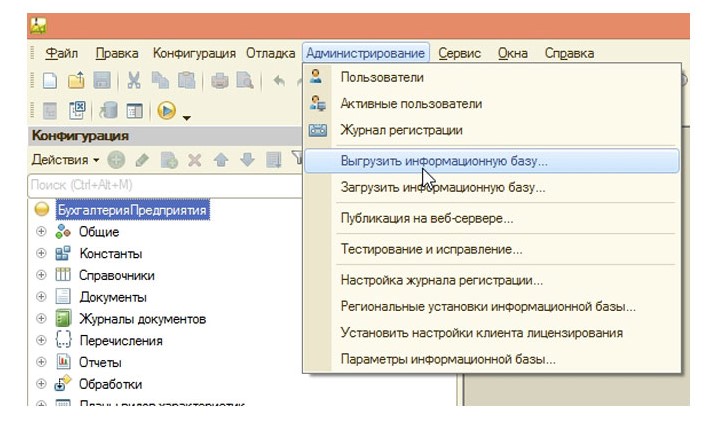Click the Move up arrow icon
Viewport: 709px width, 421px height.
pyautogui.click(x=222, y=159)
